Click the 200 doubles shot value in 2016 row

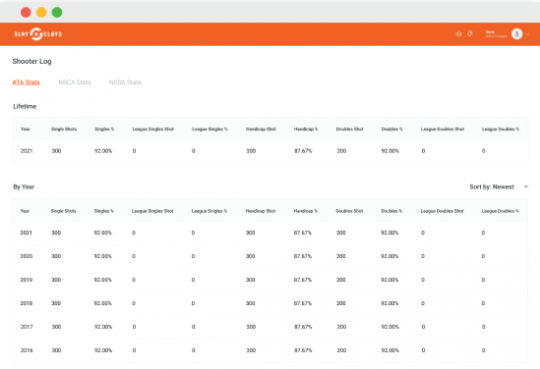[342, 350]
